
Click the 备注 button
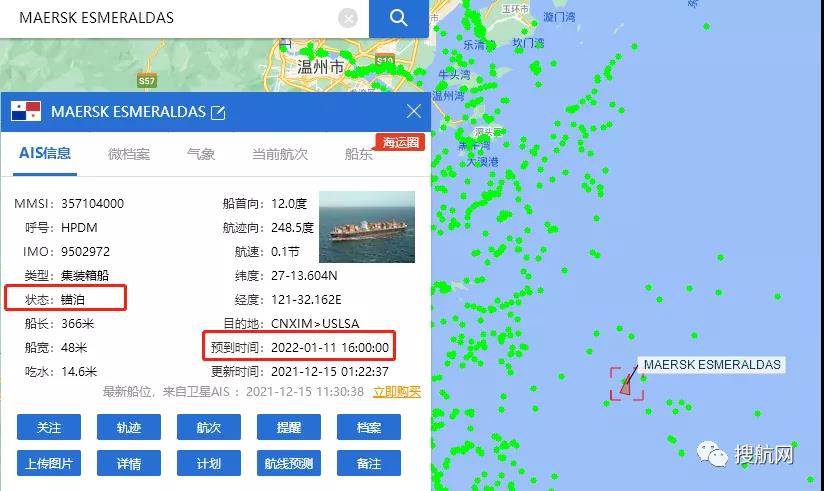pos(368,463)
